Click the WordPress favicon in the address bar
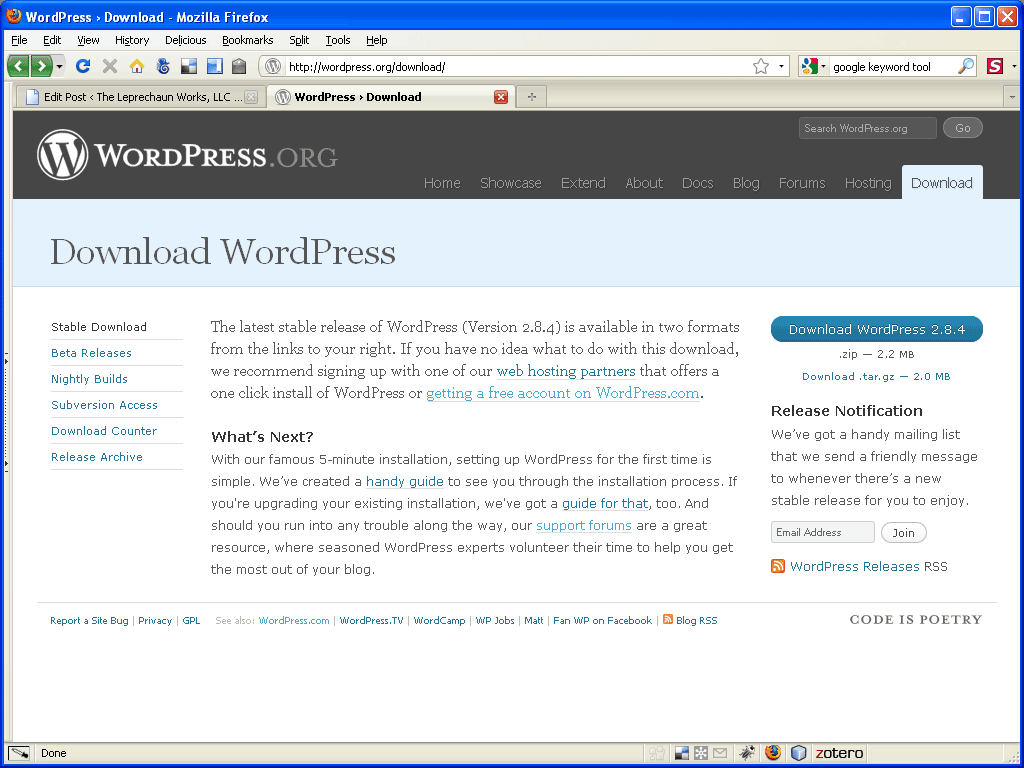 click(274, 66)
